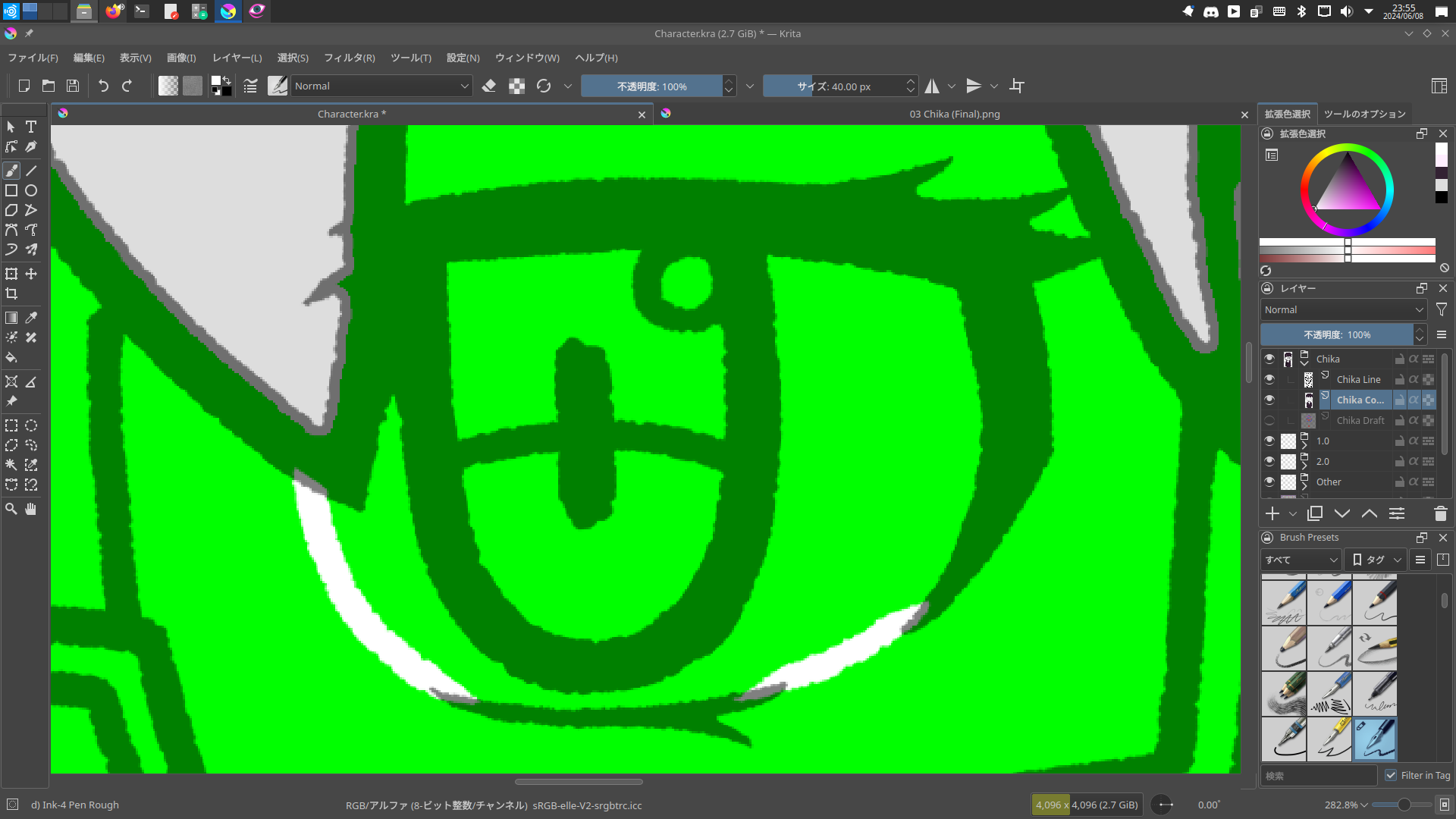Image resolution: width=1456 pixels, height=819 pixels.
Task: Select the Zoom tool
Action: pyautogui.click(x=11, y=509)
